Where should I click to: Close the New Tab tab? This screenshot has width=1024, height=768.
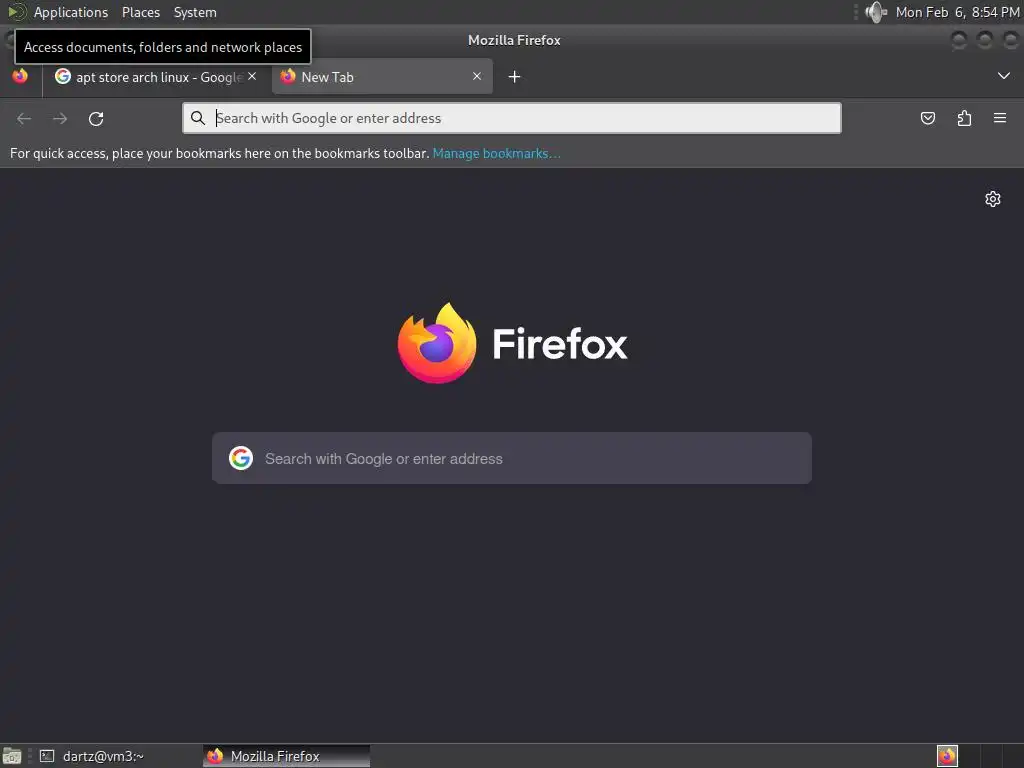(477, 76)
